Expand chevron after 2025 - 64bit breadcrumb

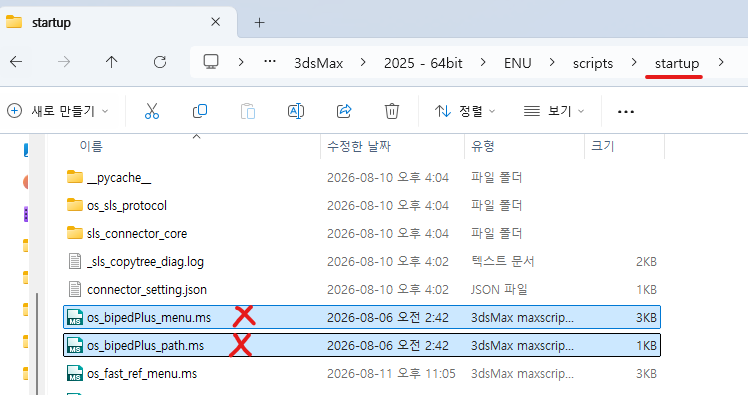coord(483,62)
